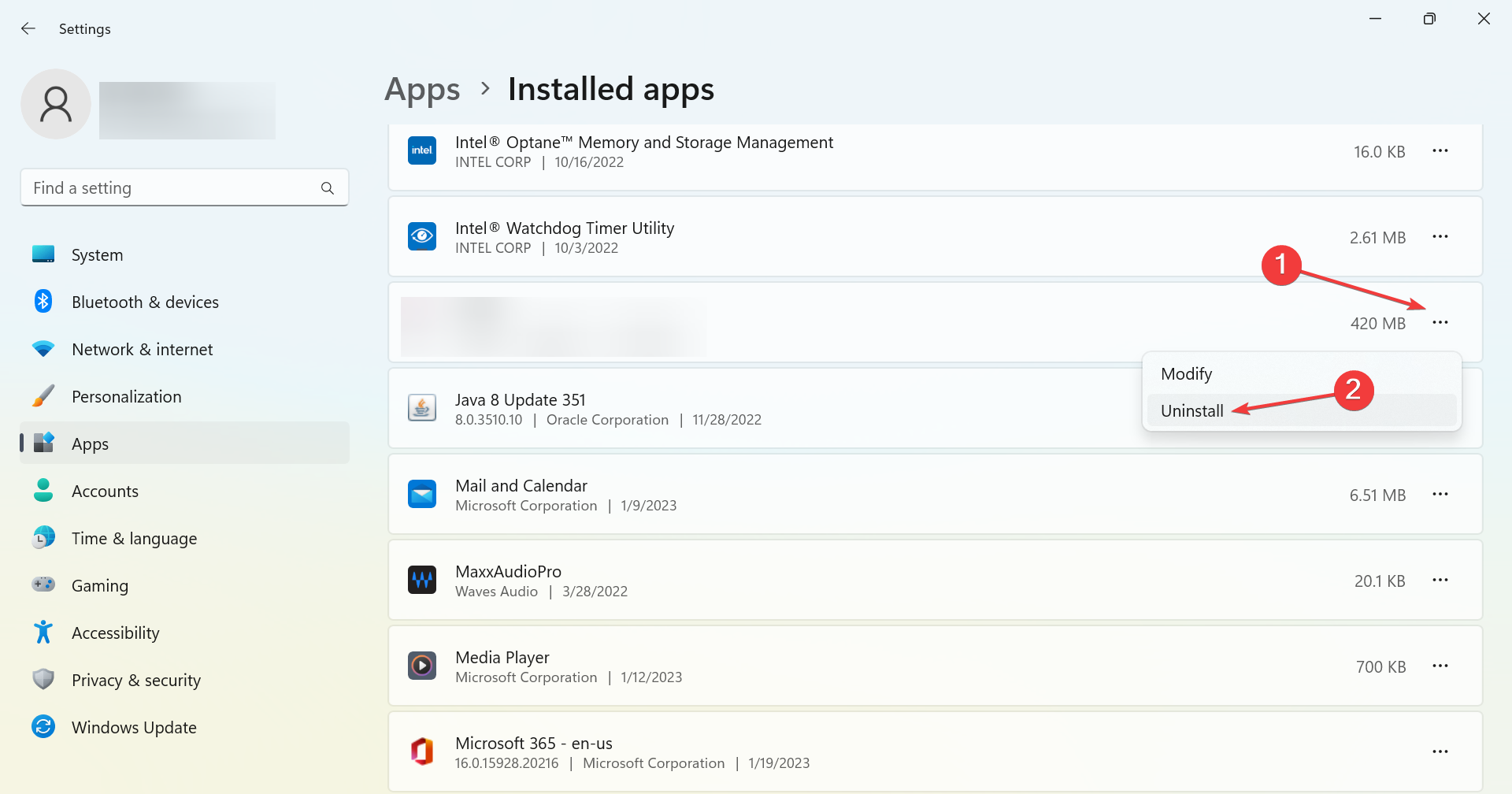The image size is (1512, 794).
Task: Open more options for MaxxAudioPro
Action: click(x=1440, y=580)
